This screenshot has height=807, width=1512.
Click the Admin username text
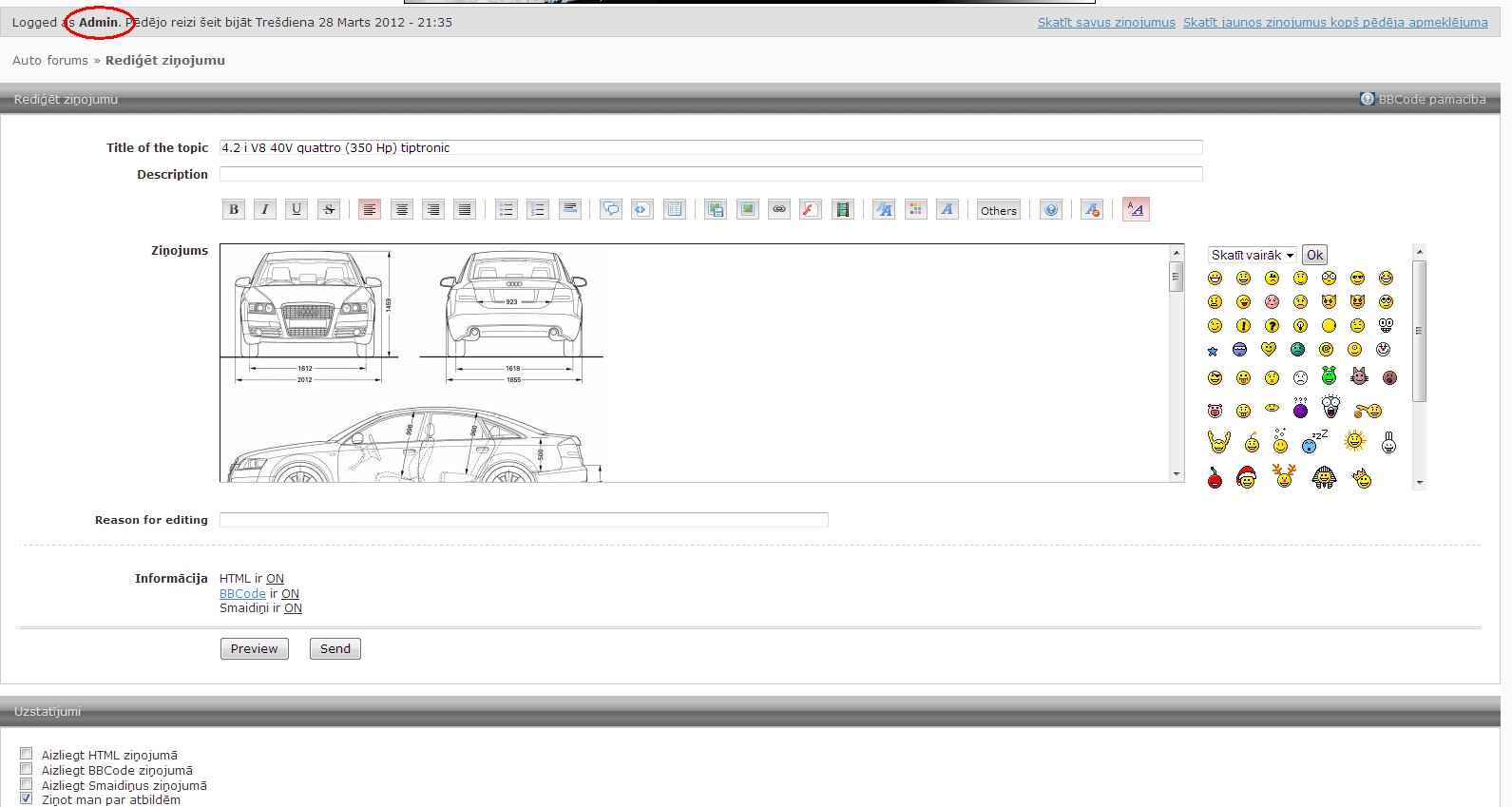99,22
